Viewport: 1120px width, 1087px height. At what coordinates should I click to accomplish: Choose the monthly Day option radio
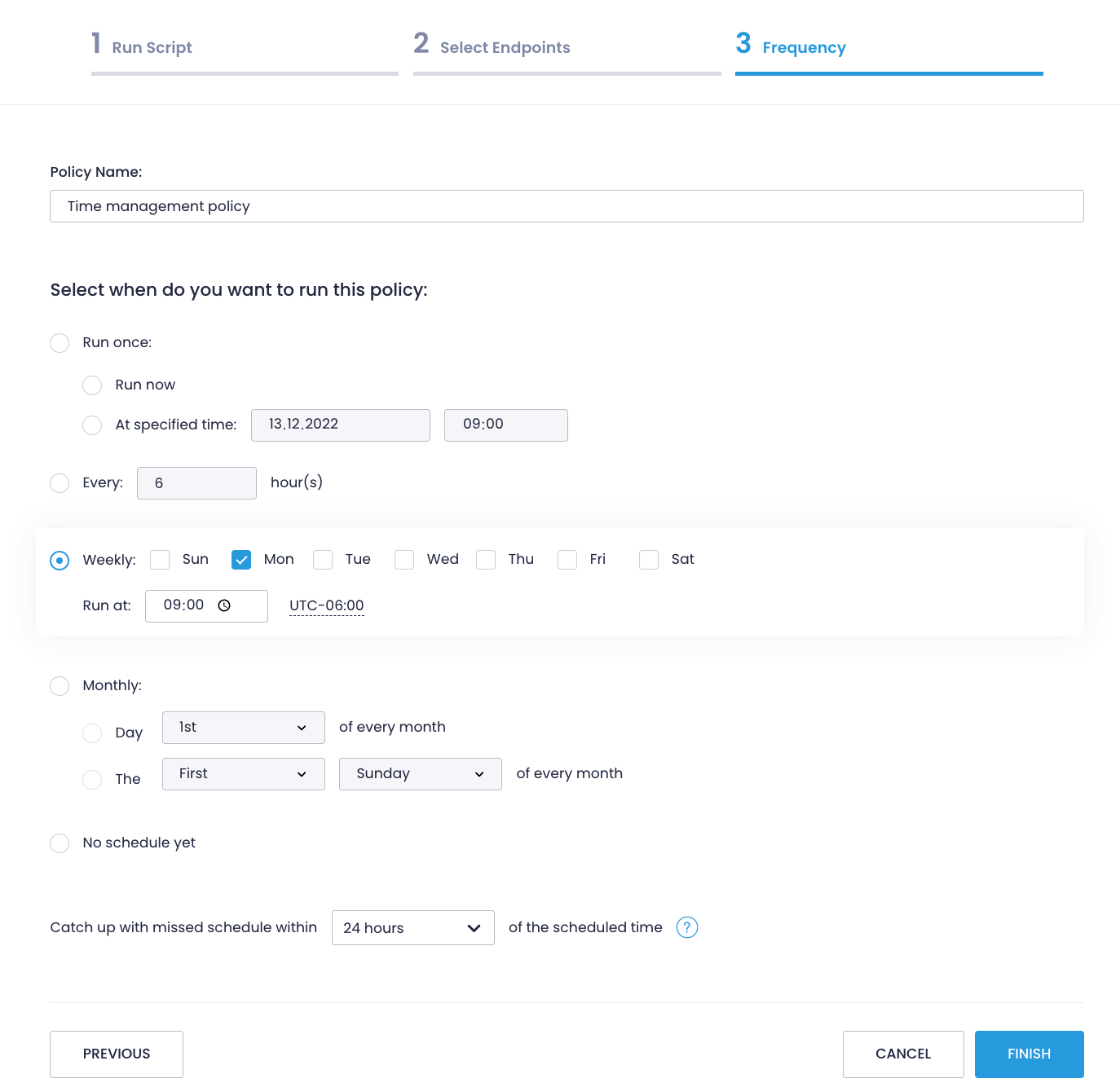point(92,733)
